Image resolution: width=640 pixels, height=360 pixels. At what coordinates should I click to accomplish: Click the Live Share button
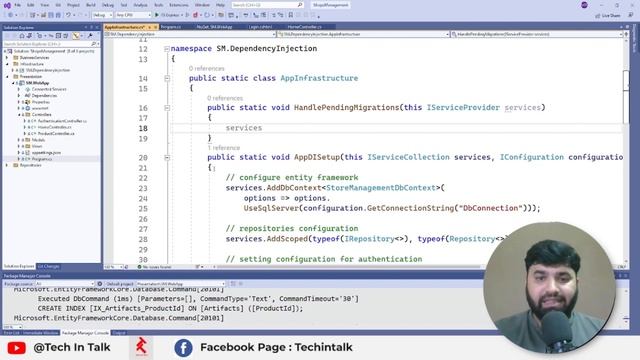[x=608, y=16]
